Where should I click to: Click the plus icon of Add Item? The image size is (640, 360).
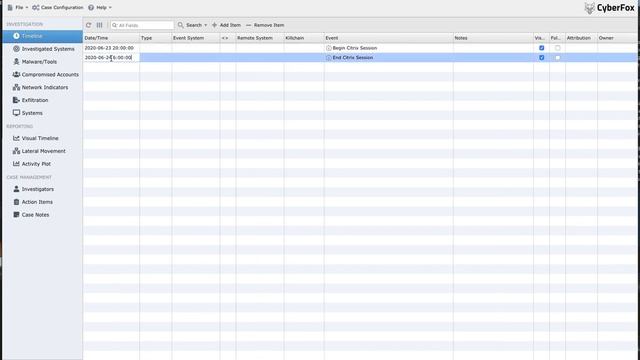pos(214,25)
